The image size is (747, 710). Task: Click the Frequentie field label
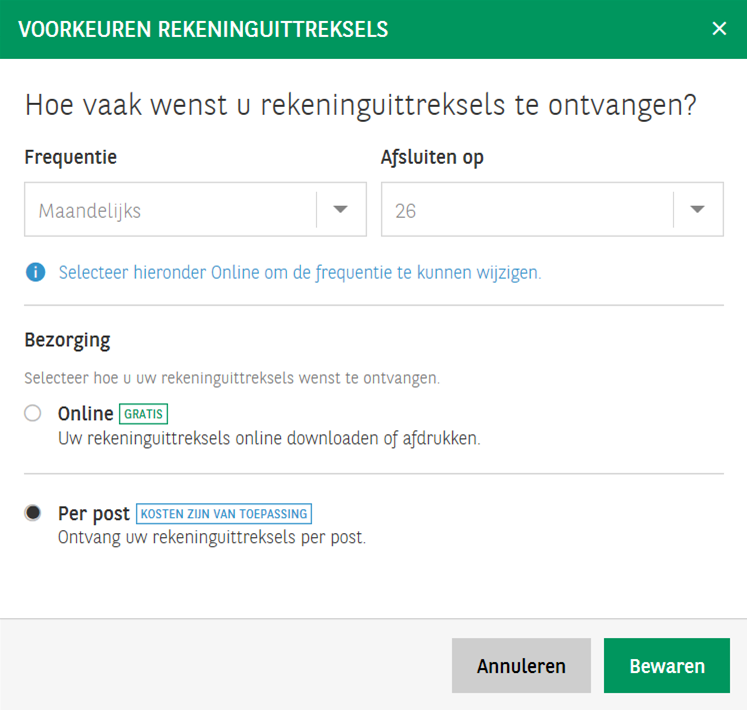tap(70, 157)
